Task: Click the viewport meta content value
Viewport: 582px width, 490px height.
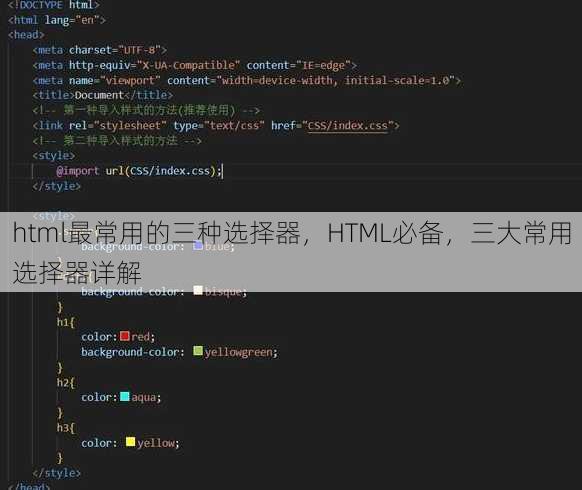Action: 336,81
